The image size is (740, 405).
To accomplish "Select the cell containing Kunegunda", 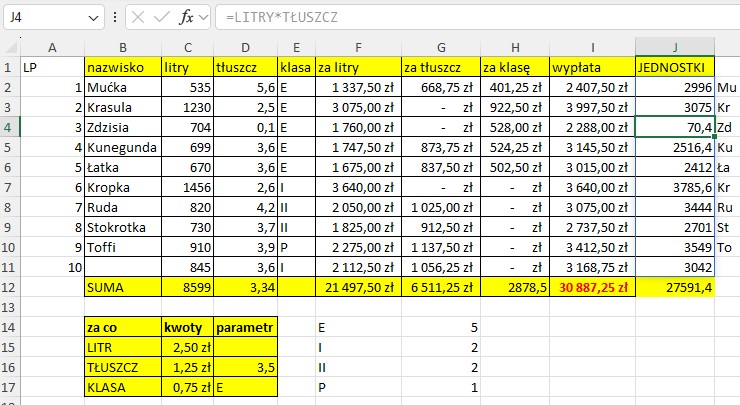I will [121, 147].
